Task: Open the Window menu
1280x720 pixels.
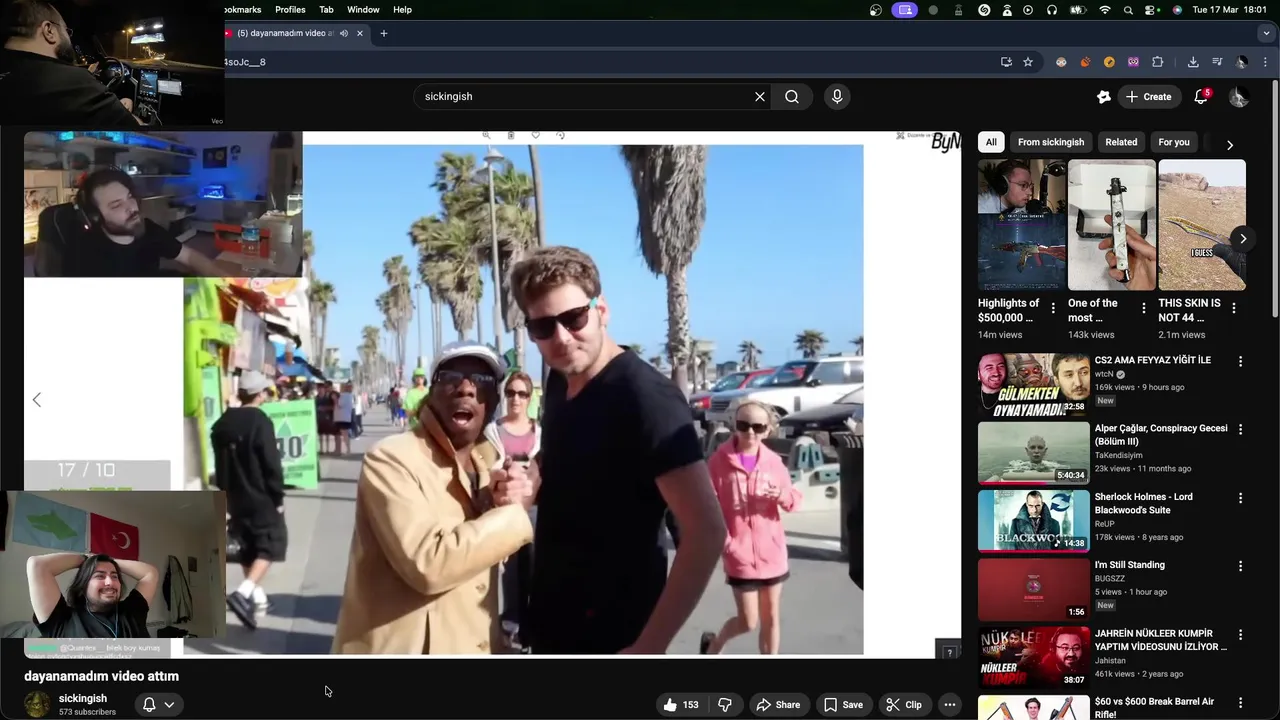Action: (363, 10)
